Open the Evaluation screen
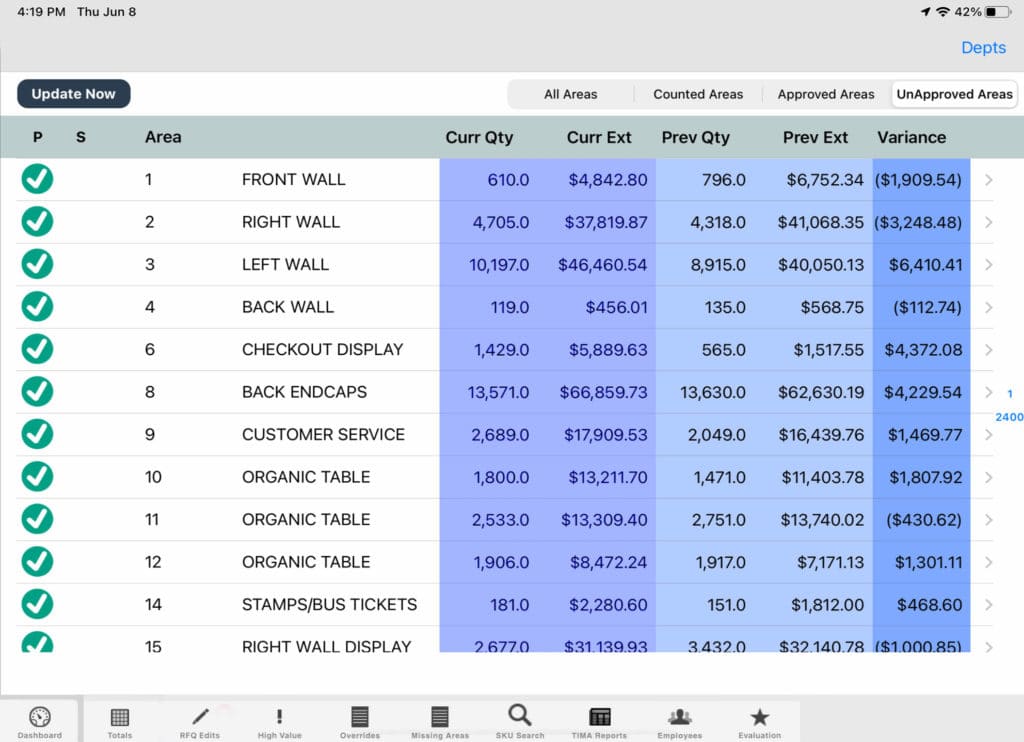Viewport: 1024px width, 742px height. (759, 720)
